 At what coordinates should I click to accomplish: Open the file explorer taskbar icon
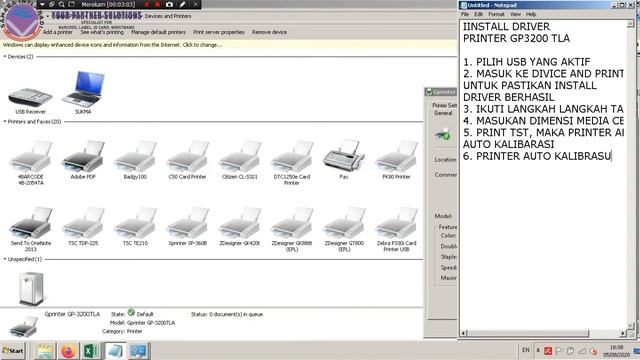[45, 351]
